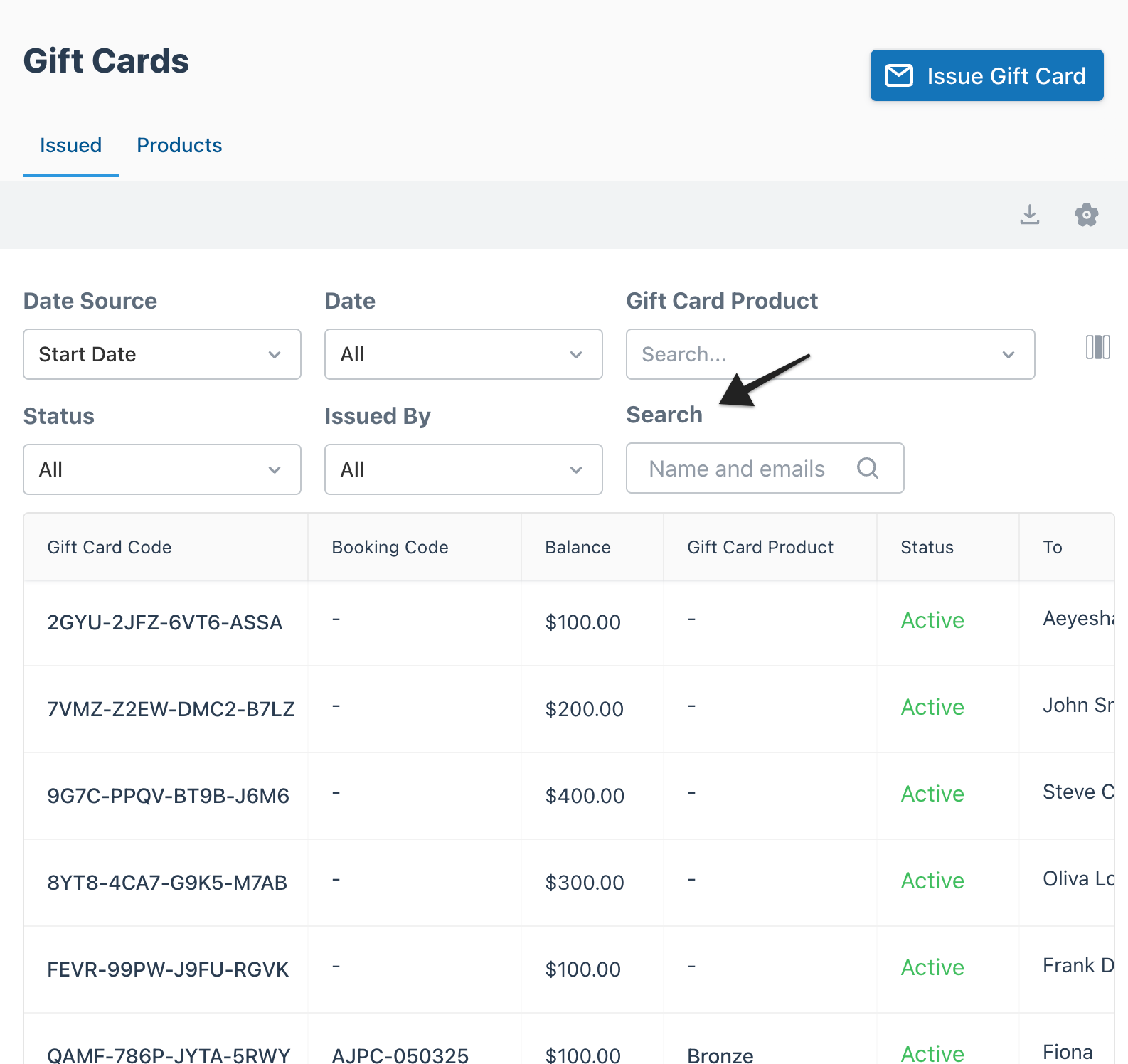Viewport: 1128px width, 1064px height.
Task: Select gift card code 7VMZ-Z2EW-DMC2-B7LZ
Action: click(171, 709)
